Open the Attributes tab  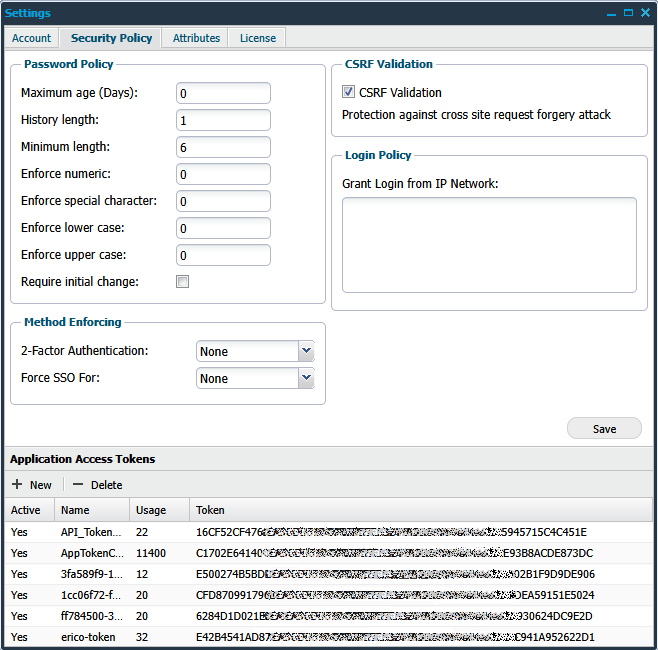pyautogui.click(x=196, y=38)
